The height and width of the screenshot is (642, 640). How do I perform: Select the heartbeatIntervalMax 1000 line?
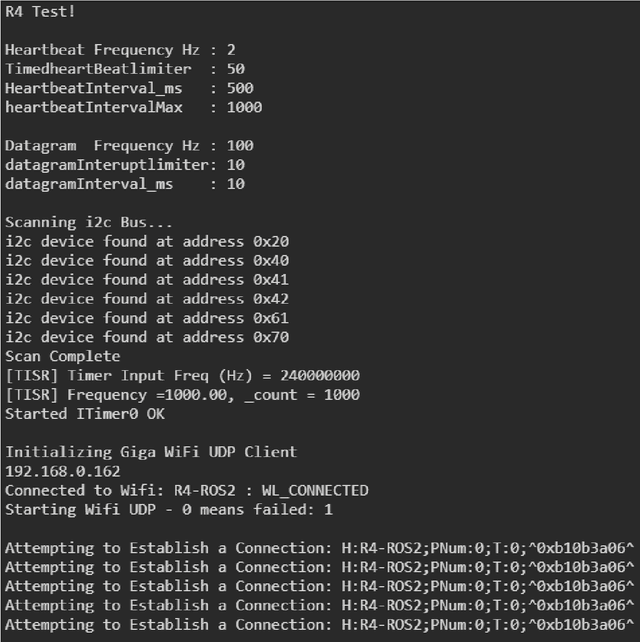(x=133, y=107)
